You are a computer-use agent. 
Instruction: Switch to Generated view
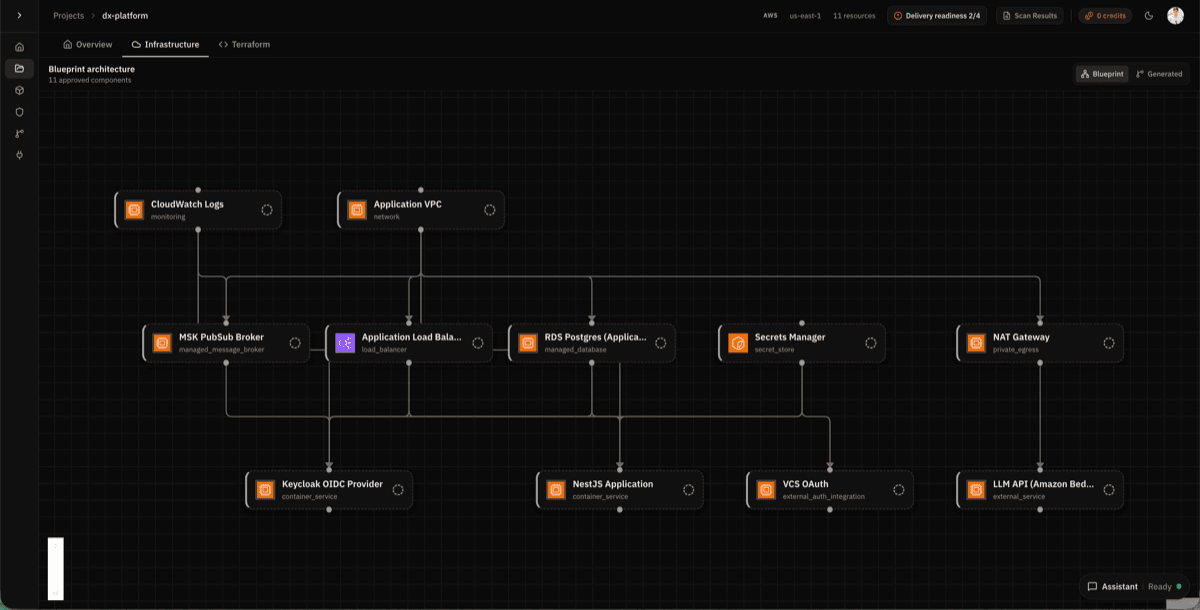pyautogui.click(x=1159, y=74)
